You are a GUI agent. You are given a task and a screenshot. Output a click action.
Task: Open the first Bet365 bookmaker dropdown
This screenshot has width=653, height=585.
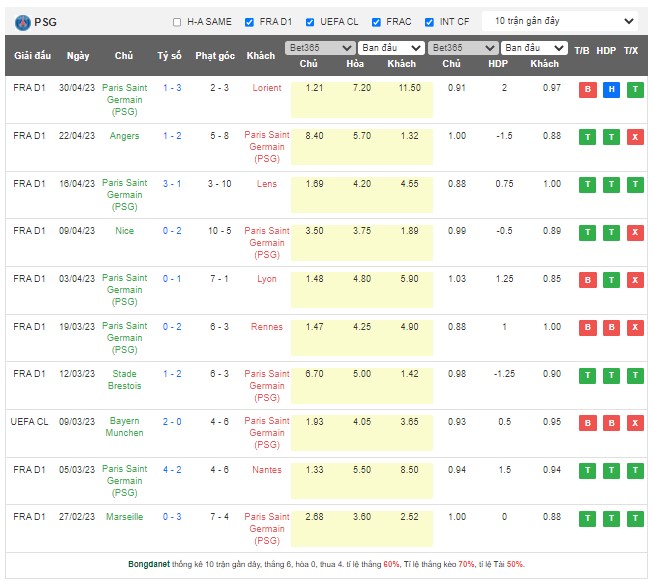click(x=319, y=48)
